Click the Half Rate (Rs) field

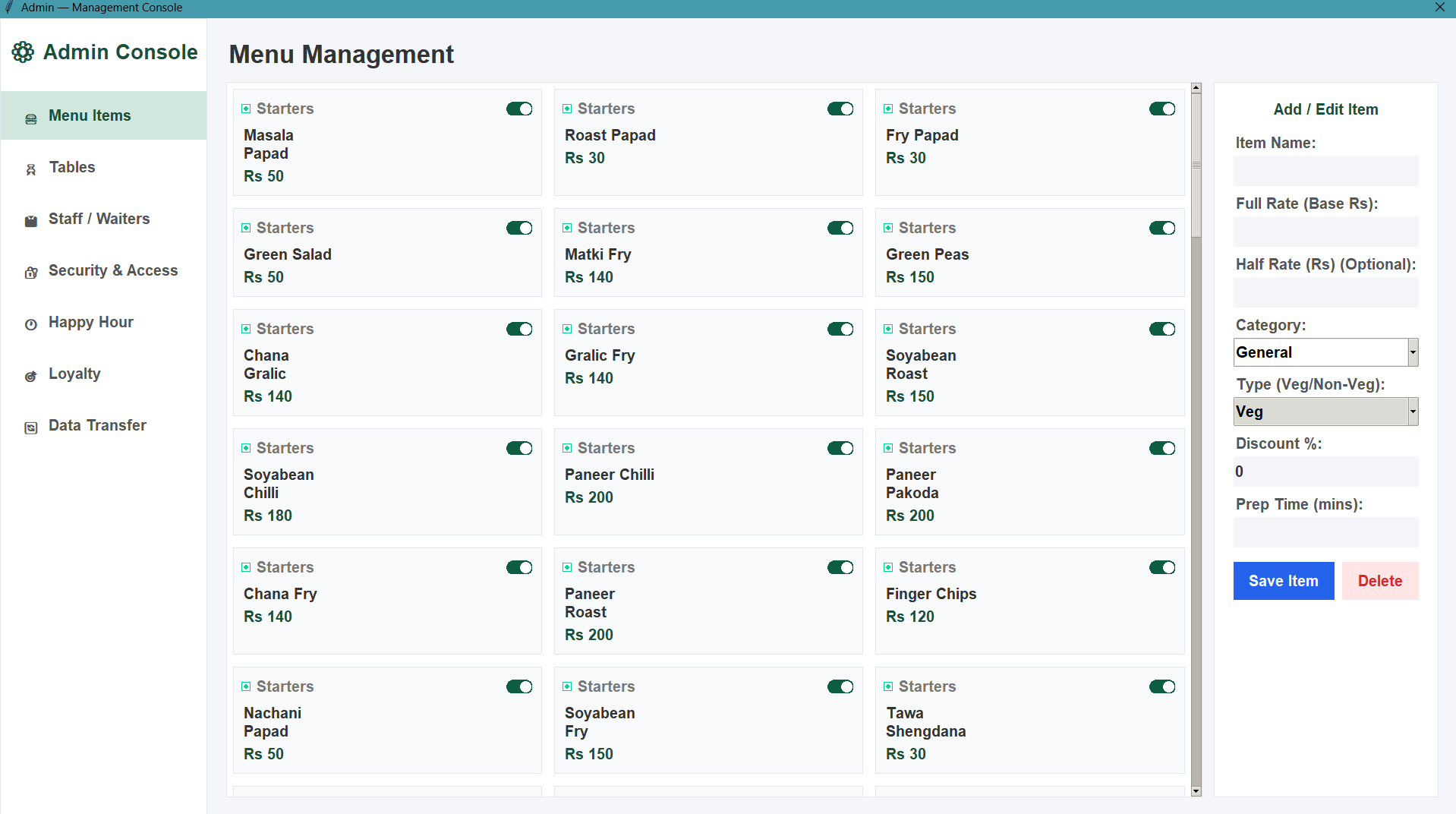(1325, 292)
